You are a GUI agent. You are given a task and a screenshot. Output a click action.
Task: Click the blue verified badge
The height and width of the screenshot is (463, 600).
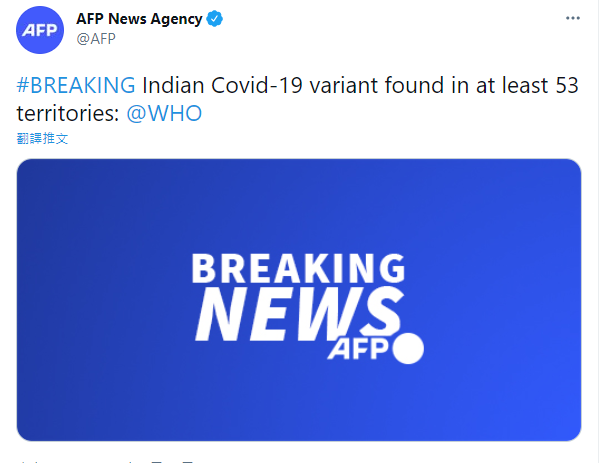pyautogui.click(x=214, y=19)
